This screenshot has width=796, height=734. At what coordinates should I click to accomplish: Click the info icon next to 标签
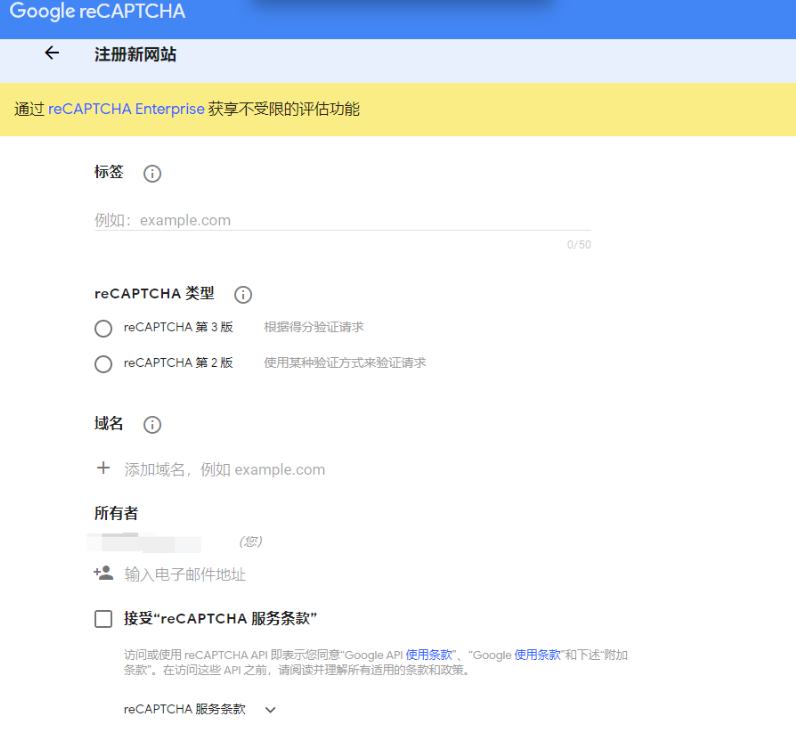pos(152,173)
